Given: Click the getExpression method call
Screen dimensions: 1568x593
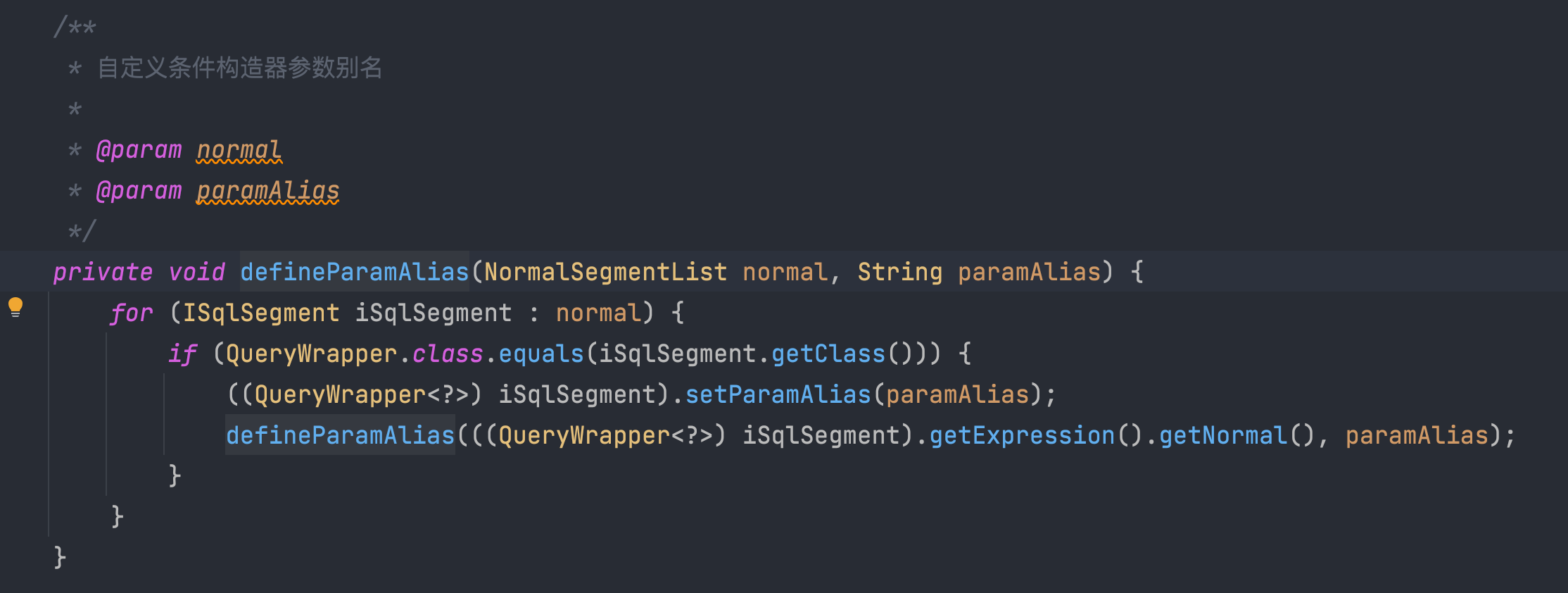Looking at the screenshot, I should click(x=1021, y=435).
